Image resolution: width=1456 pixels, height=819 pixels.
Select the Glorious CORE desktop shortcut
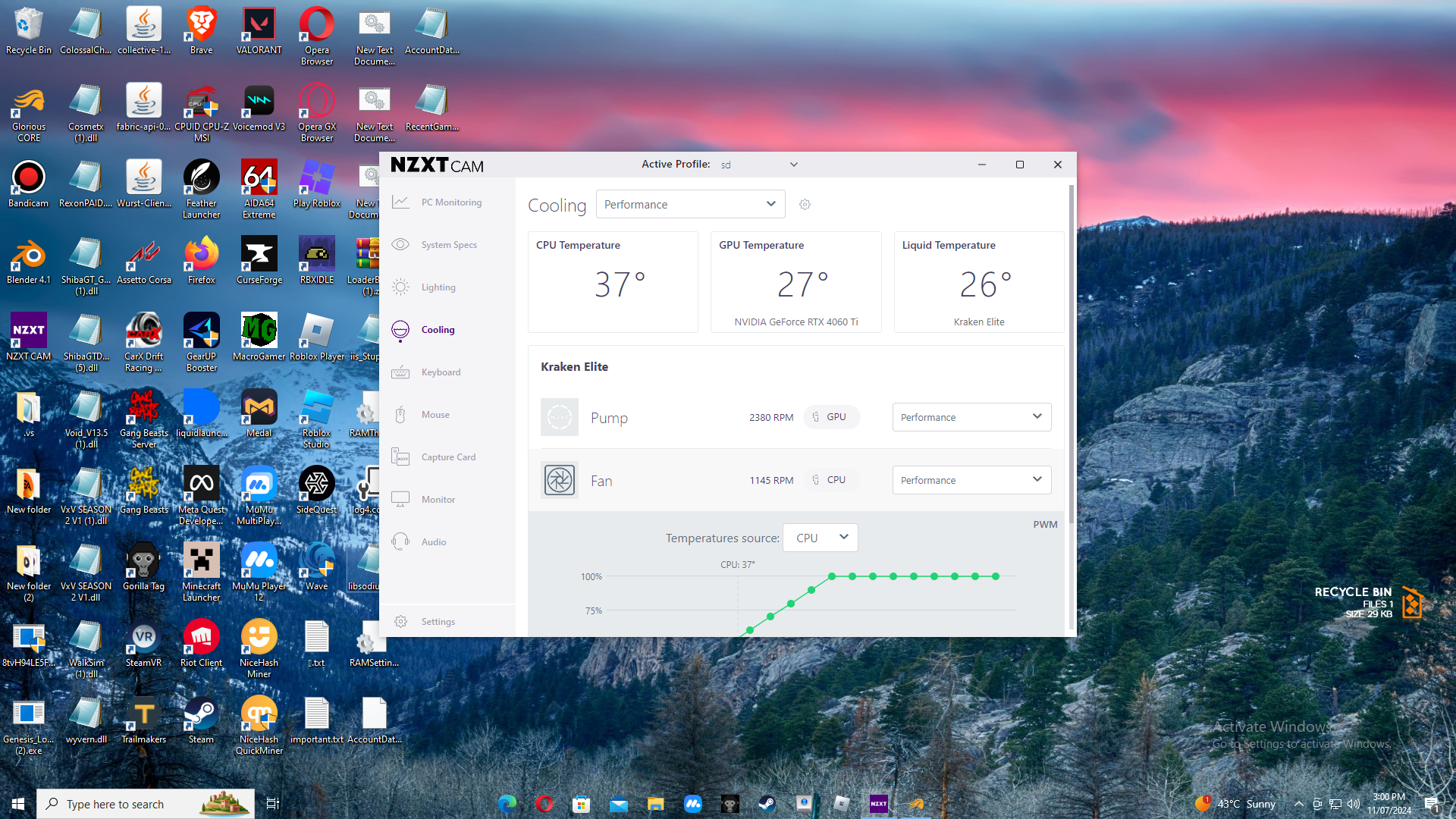click(29, 113)
